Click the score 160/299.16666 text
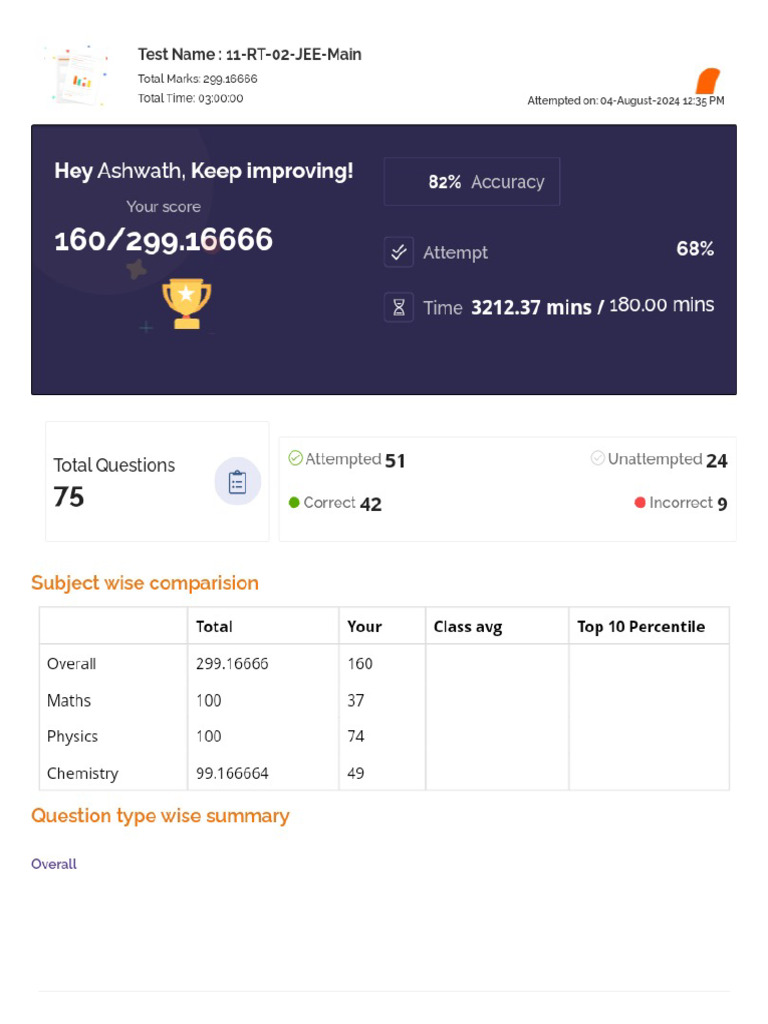This screenshot has width=768, height=1024. coord(163,240)
